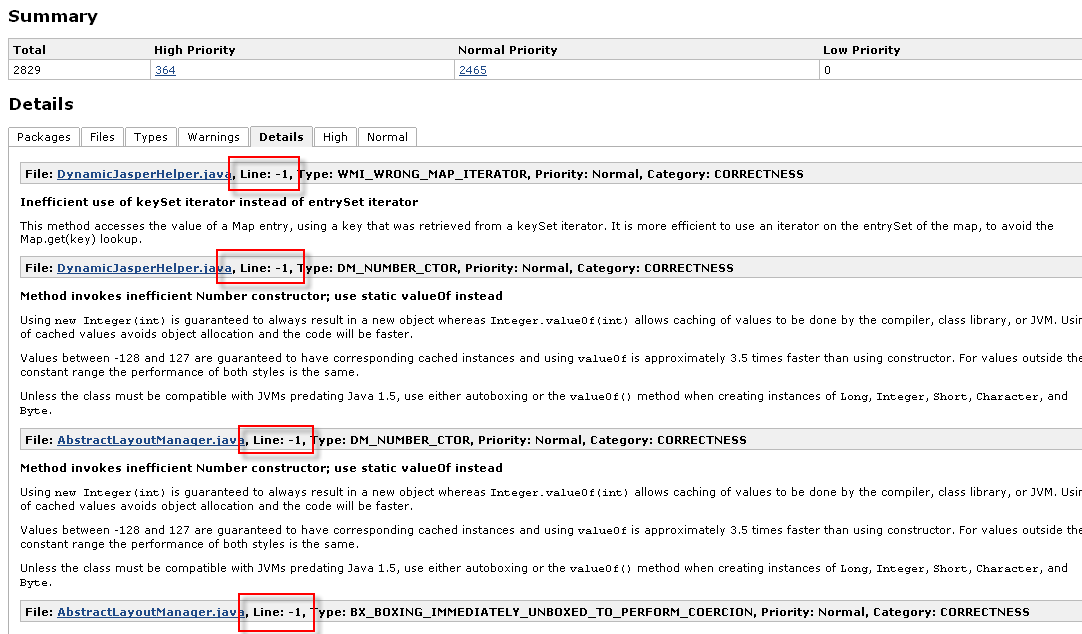
Task: Open the 2465 normal priority warnings link
Action: click(x=472, y=70)
